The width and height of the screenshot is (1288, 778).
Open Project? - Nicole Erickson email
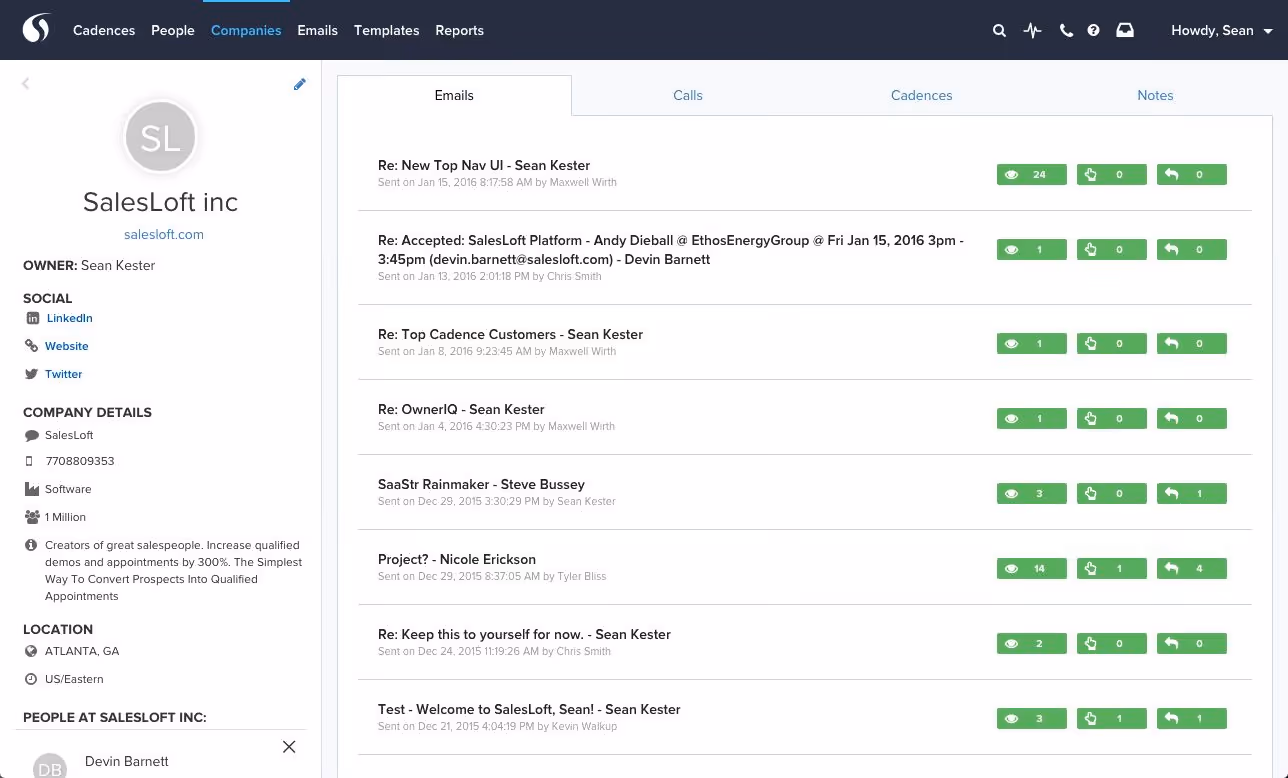tap(457, 560)
